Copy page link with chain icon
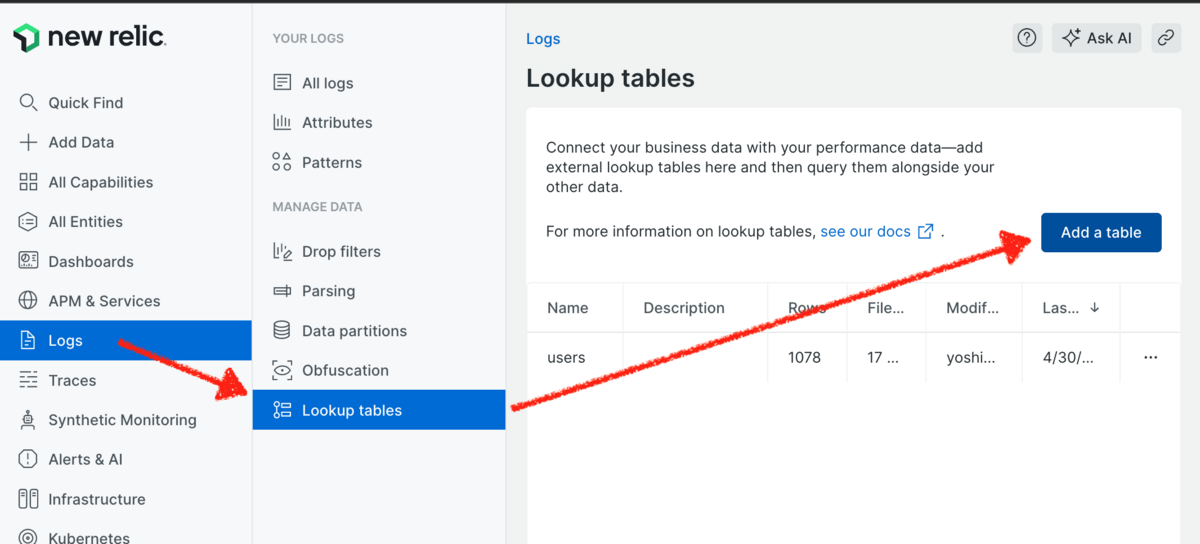This screenshot has height=544, width=1200. click(x=1166, y=38)
